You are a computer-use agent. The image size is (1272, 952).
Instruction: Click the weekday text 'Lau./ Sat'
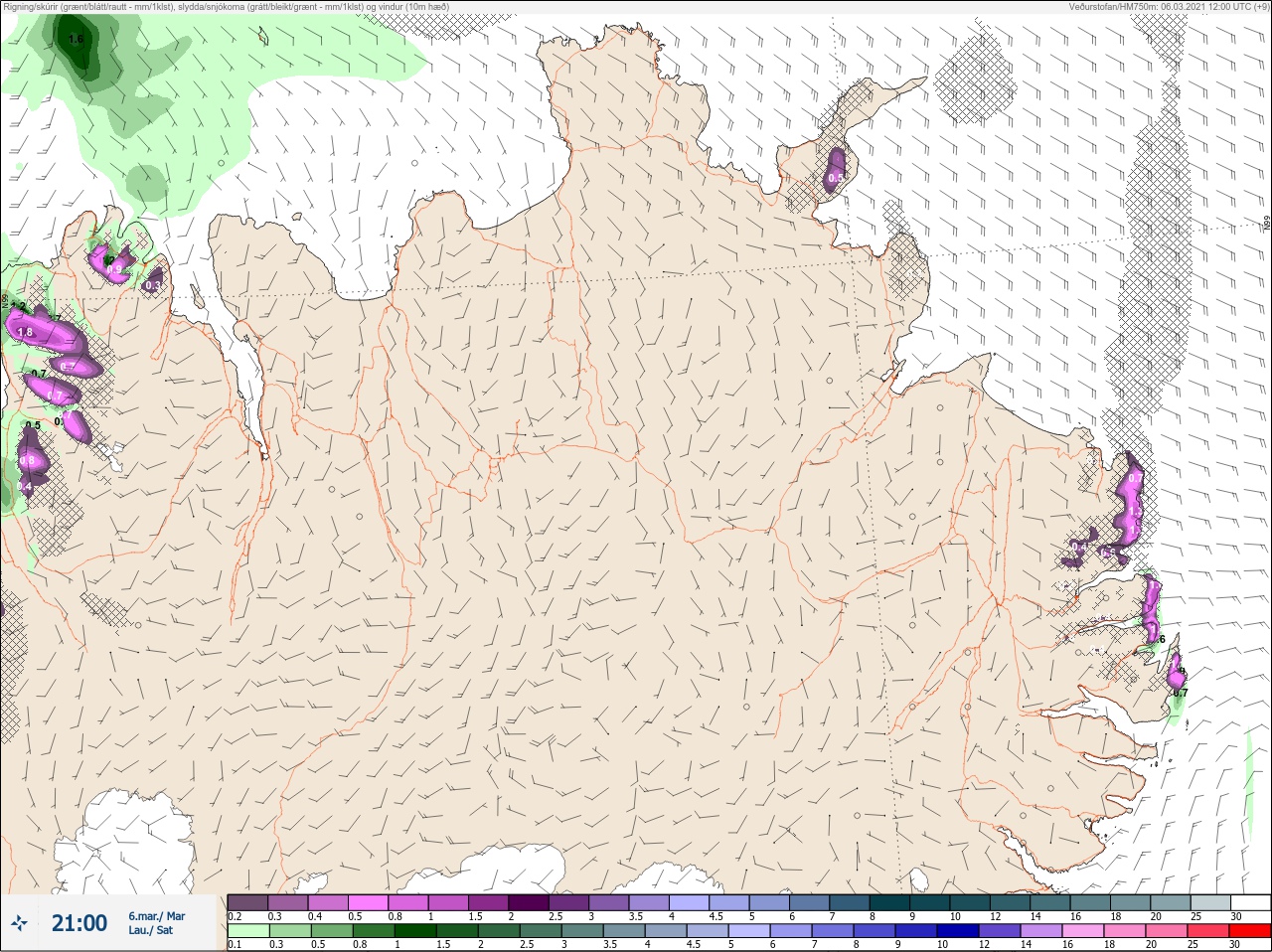(x=151, y=931)
